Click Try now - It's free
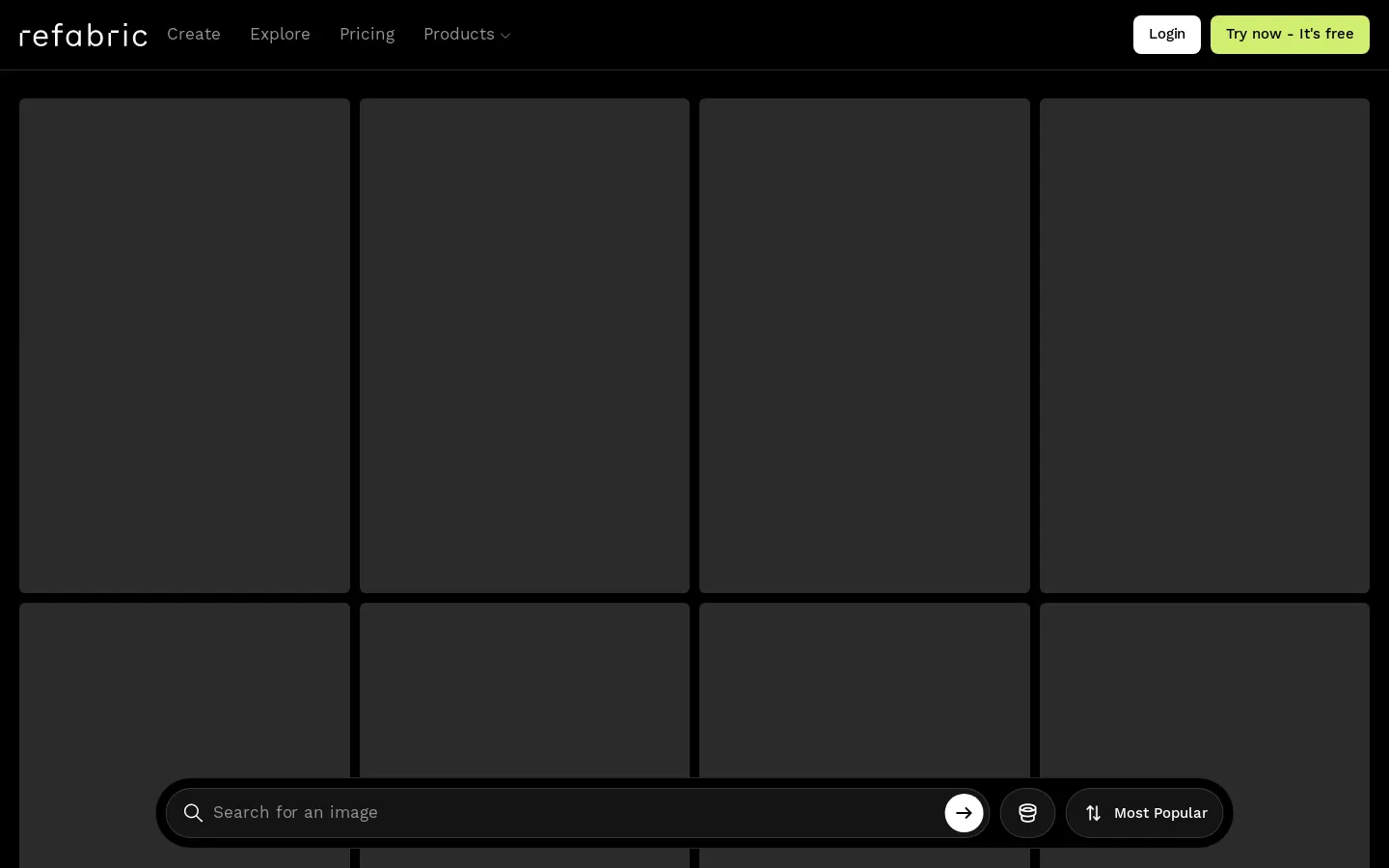Image resolution: width=1389 pixels, height=868 pixels. coord(1290,34)
